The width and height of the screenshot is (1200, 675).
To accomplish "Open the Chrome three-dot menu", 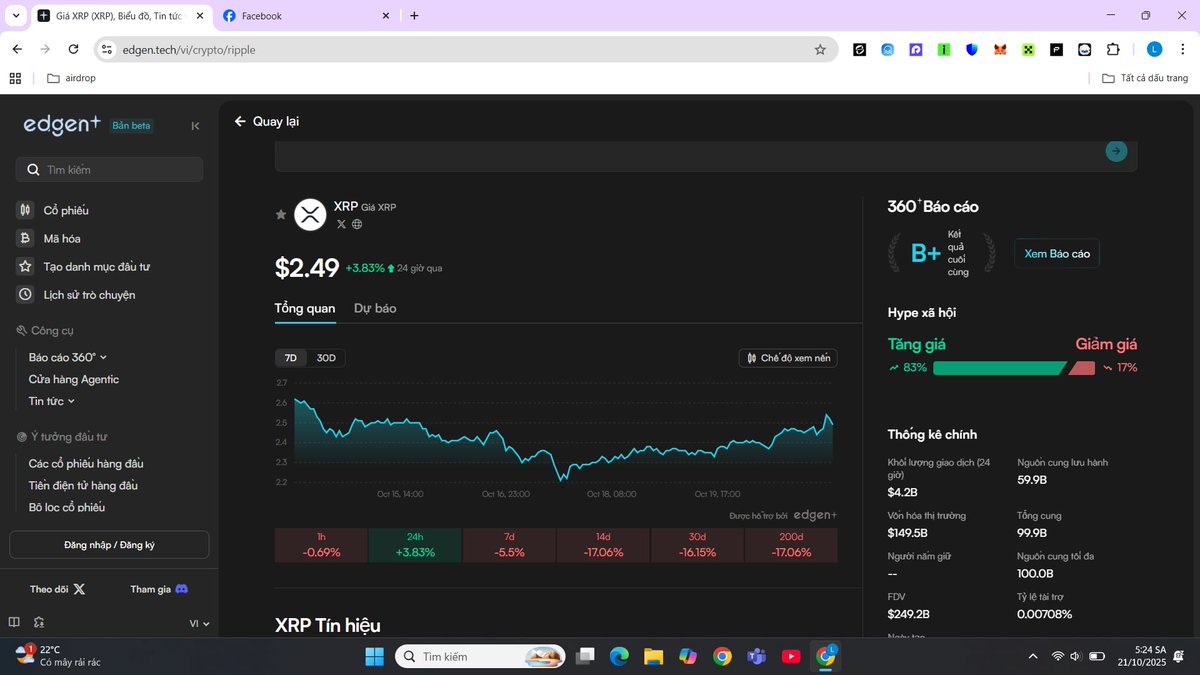I will [1182, 49].
